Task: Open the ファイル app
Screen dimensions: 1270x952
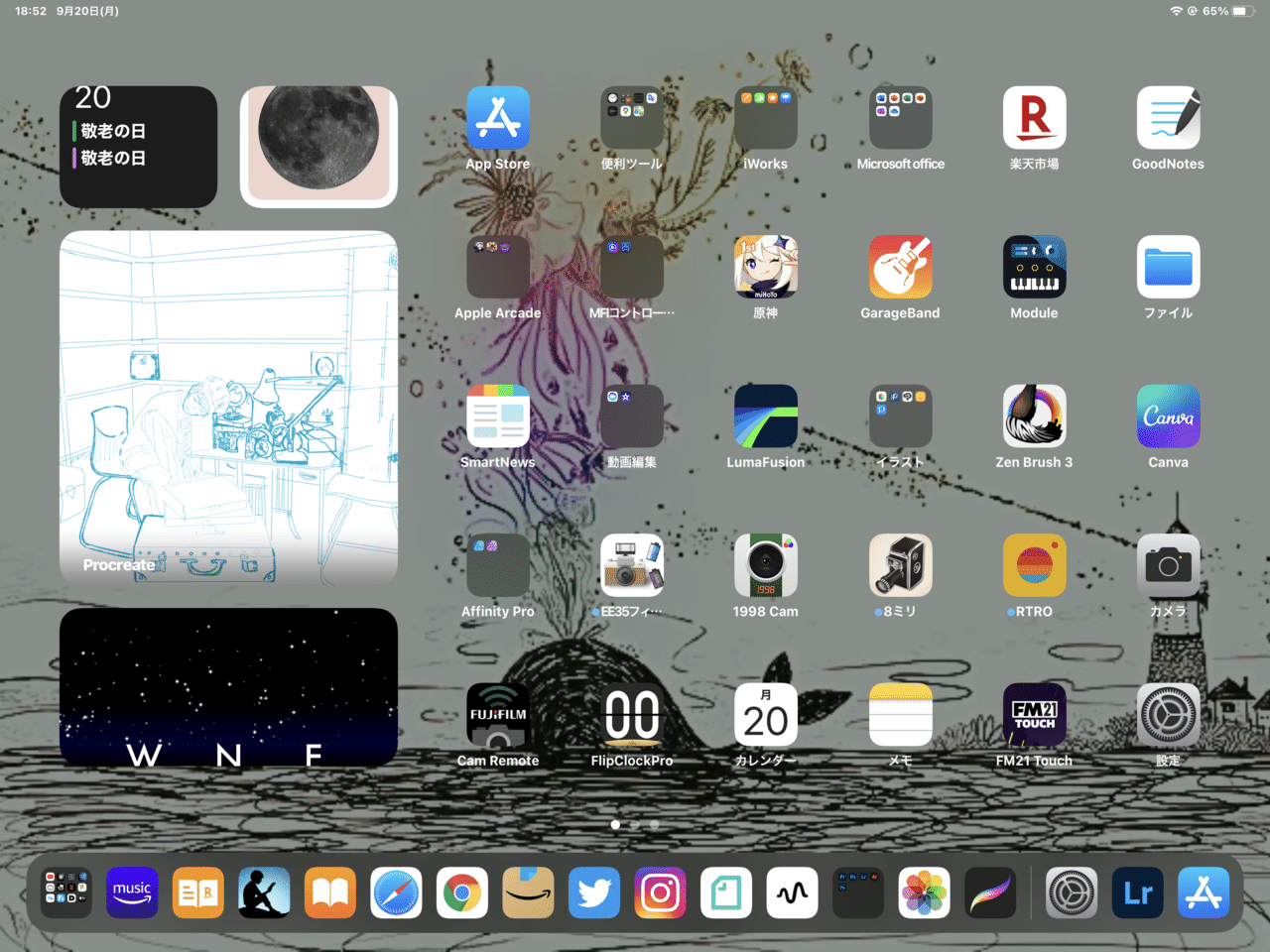Action: point(1168,267)
